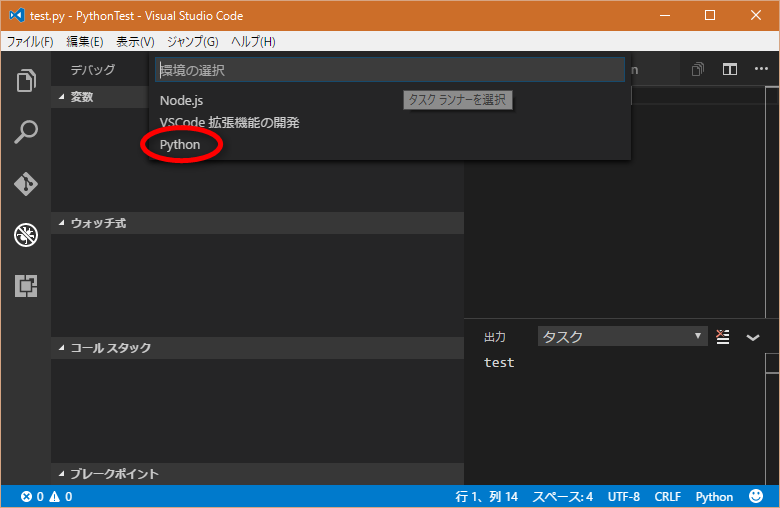Screen dimensions: 780x508
Task: Open the Debug view icon
Action: [x=26, y=235]
